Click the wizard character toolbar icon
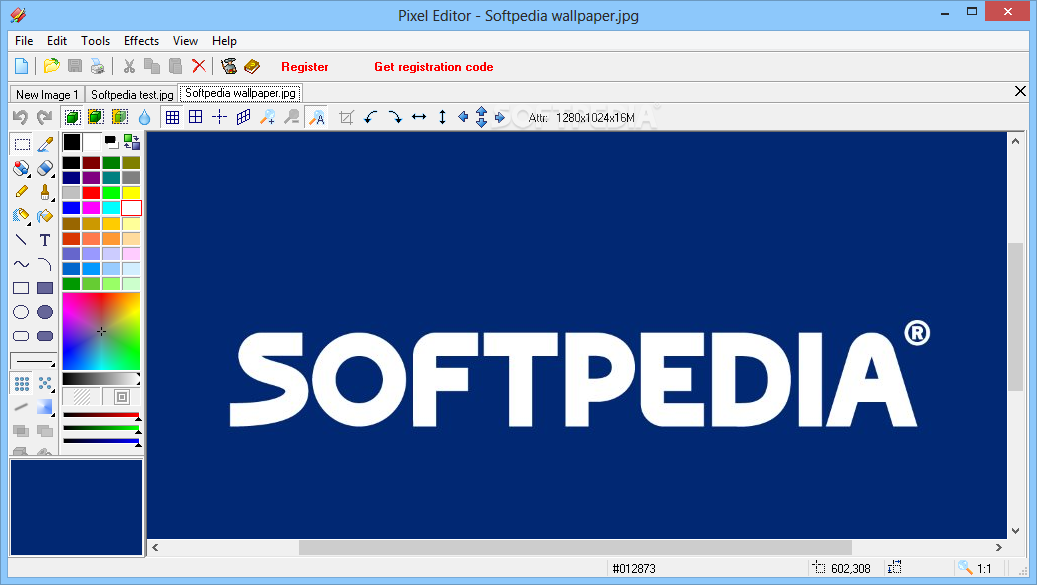This screenshot has height=585, width=1037. coord(229,66)
